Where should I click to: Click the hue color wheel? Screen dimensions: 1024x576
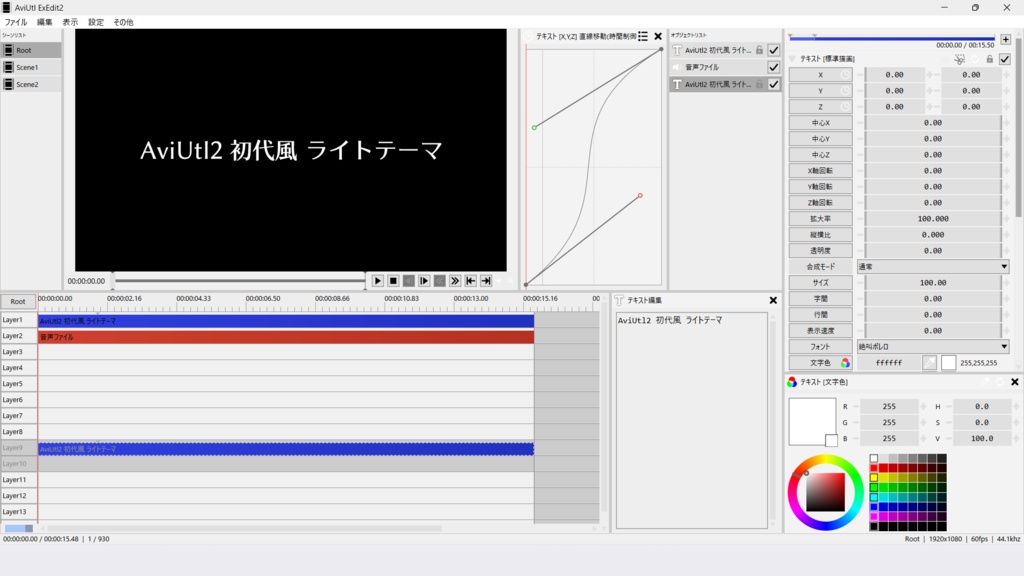(825, 493)
